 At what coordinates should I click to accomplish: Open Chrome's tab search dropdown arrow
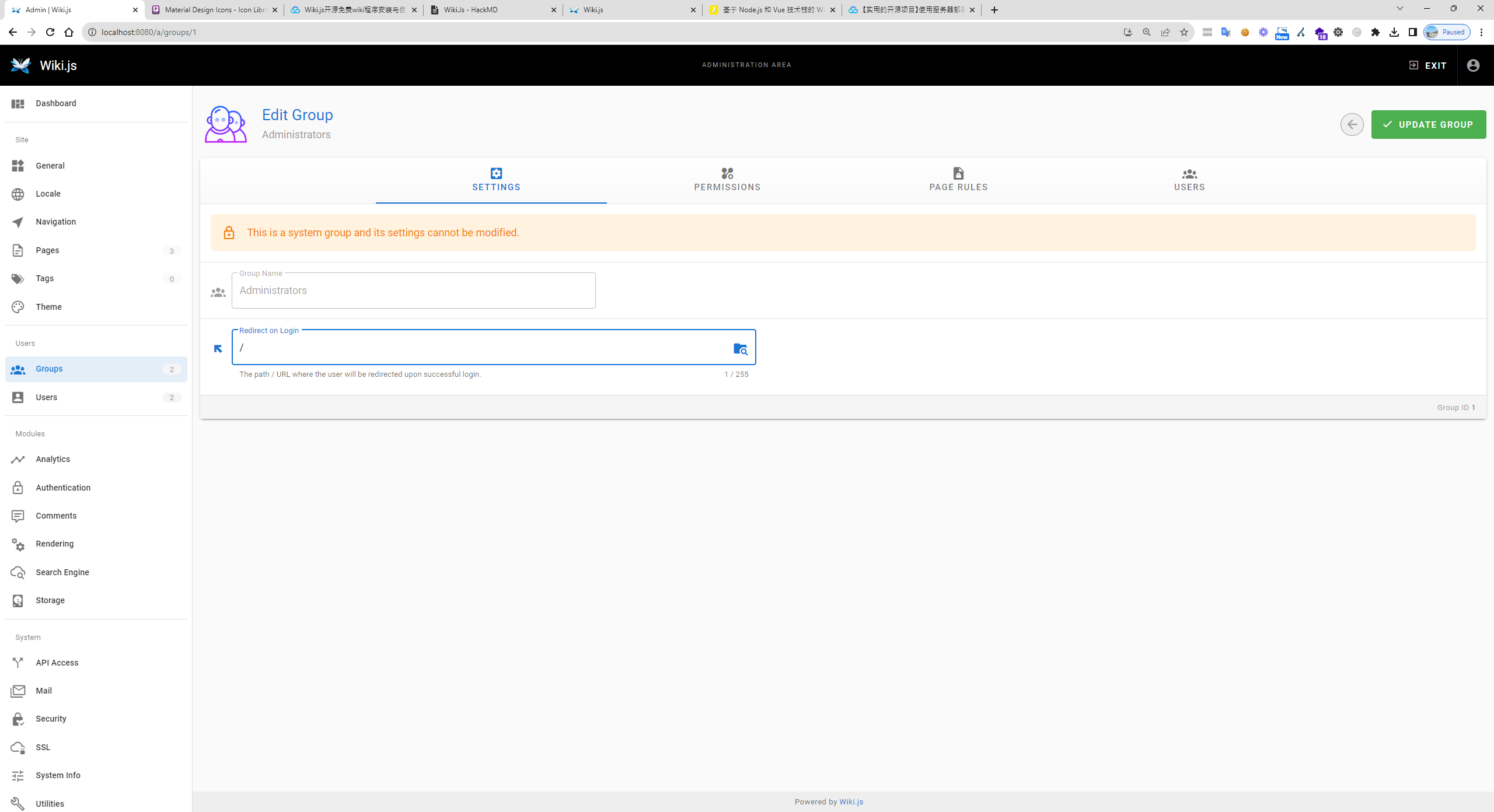point(1399,9)
